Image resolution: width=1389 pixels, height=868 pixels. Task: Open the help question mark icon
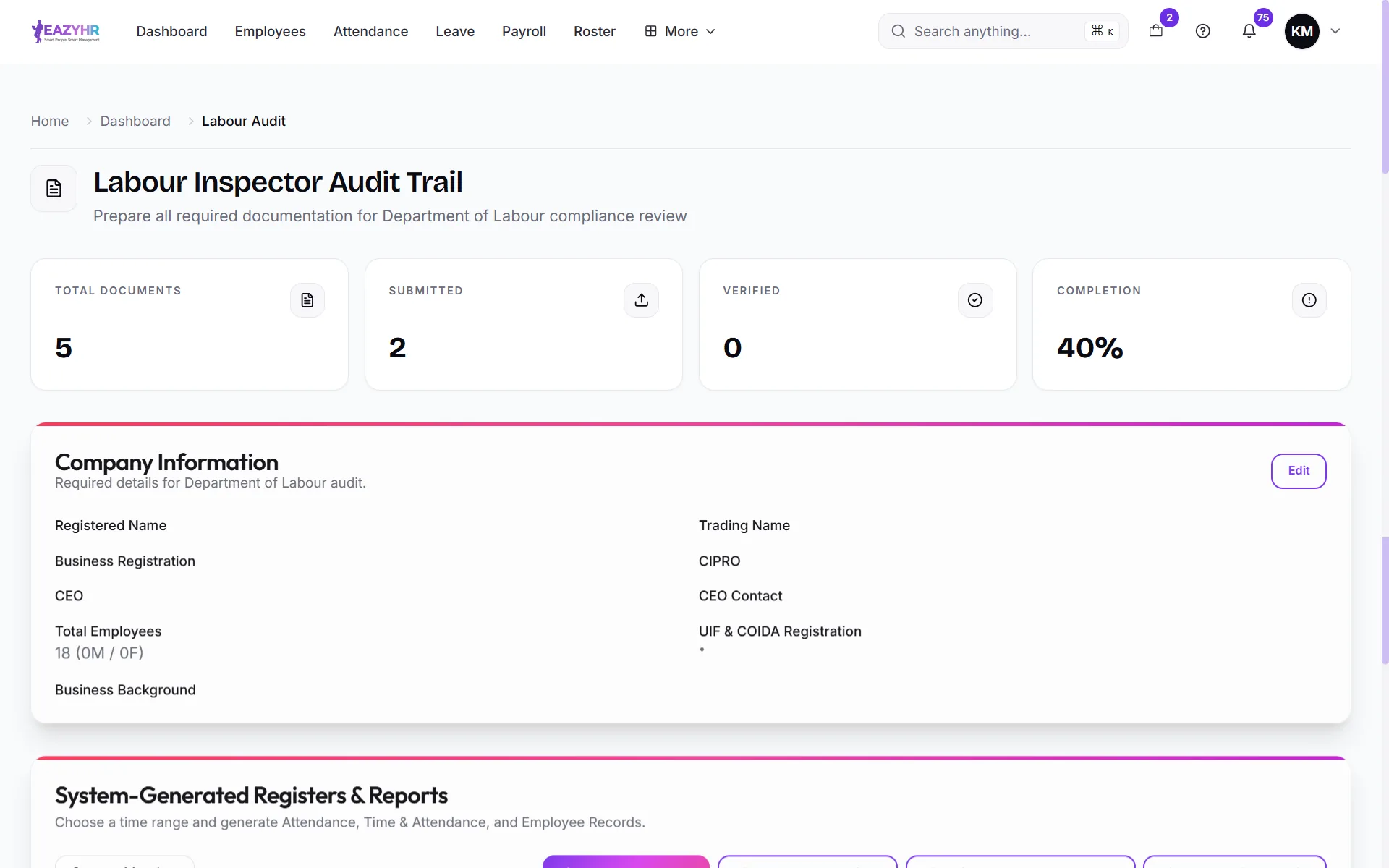(x=1202, y=31)
